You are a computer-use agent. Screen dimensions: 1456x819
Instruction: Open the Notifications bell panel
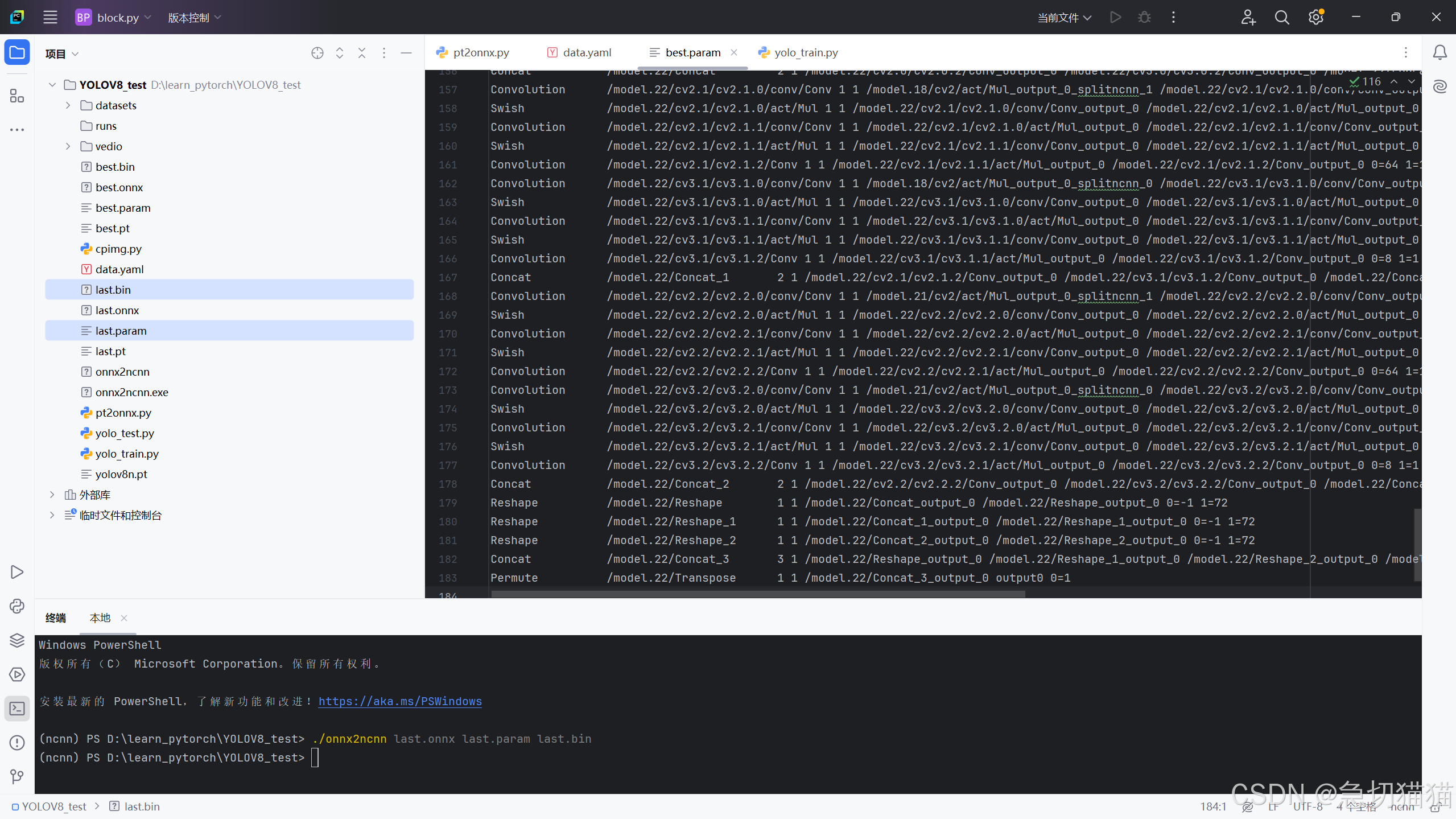tap(1439, 53)
